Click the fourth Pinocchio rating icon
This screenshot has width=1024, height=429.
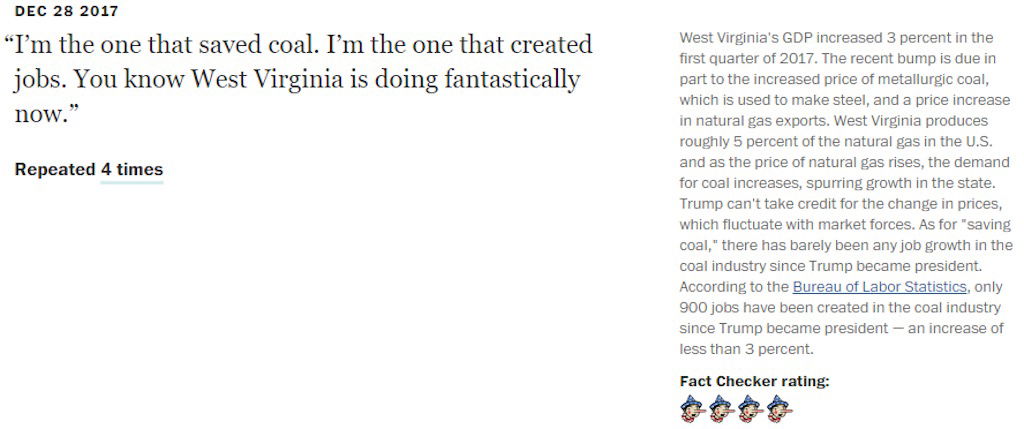[778, 409]
